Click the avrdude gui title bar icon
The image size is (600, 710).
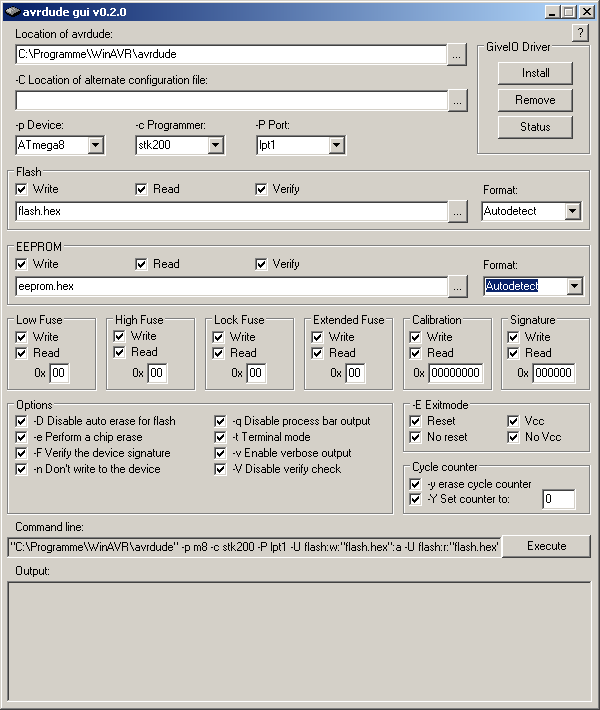13,11
